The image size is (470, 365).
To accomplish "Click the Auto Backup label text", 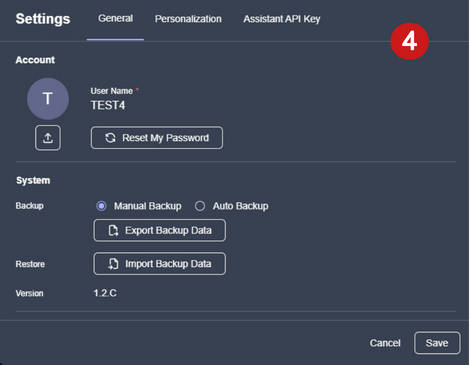I will [240, 206].
